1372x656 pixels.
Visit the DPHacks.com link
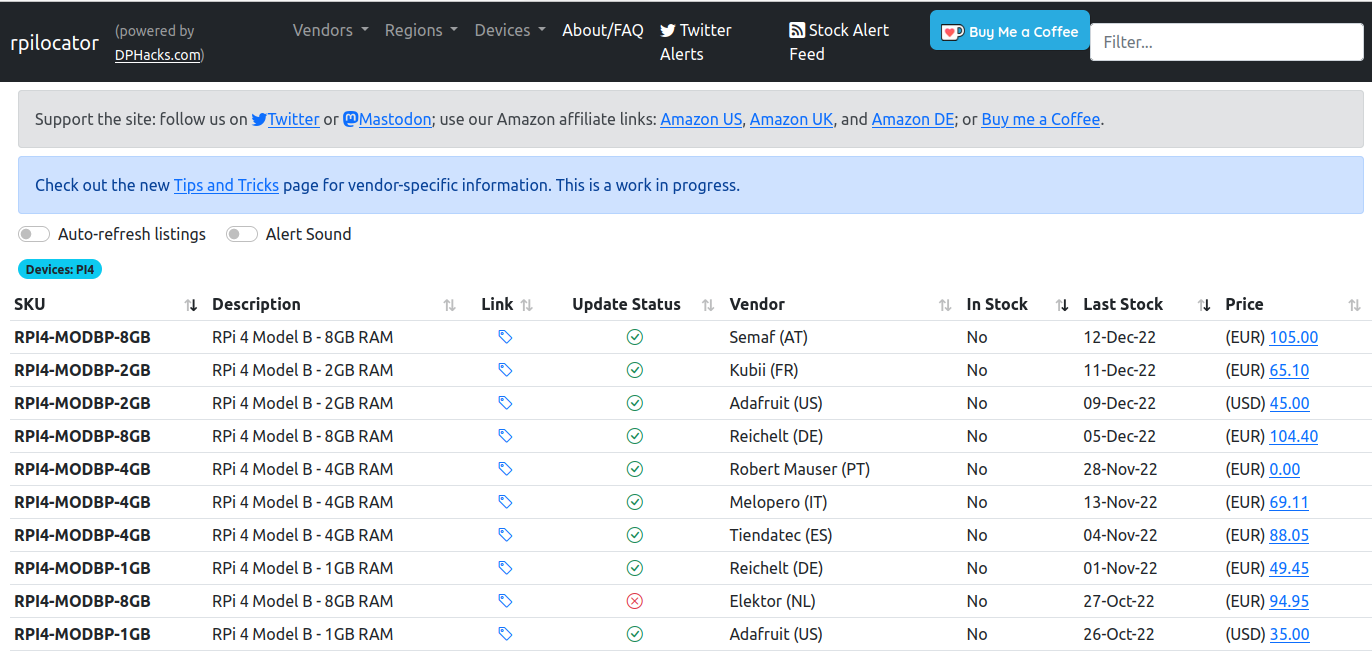coord(158,55)
